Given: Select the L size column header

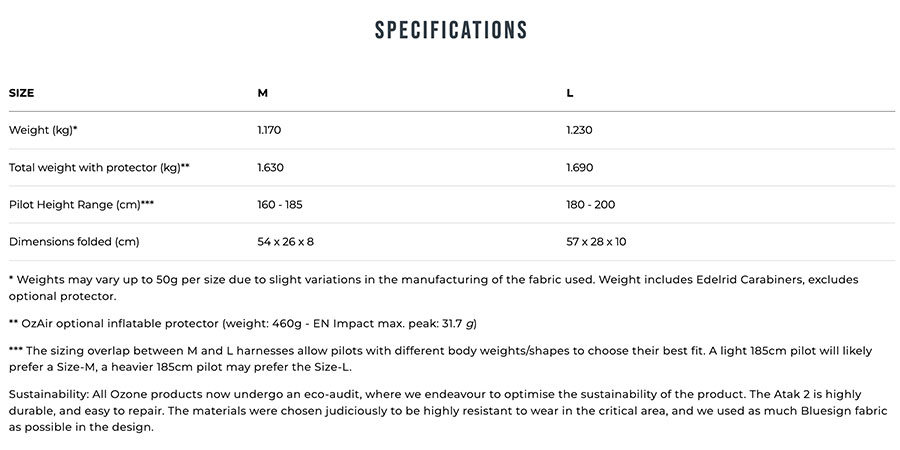Looking at the screenshot, I should 570,93.
